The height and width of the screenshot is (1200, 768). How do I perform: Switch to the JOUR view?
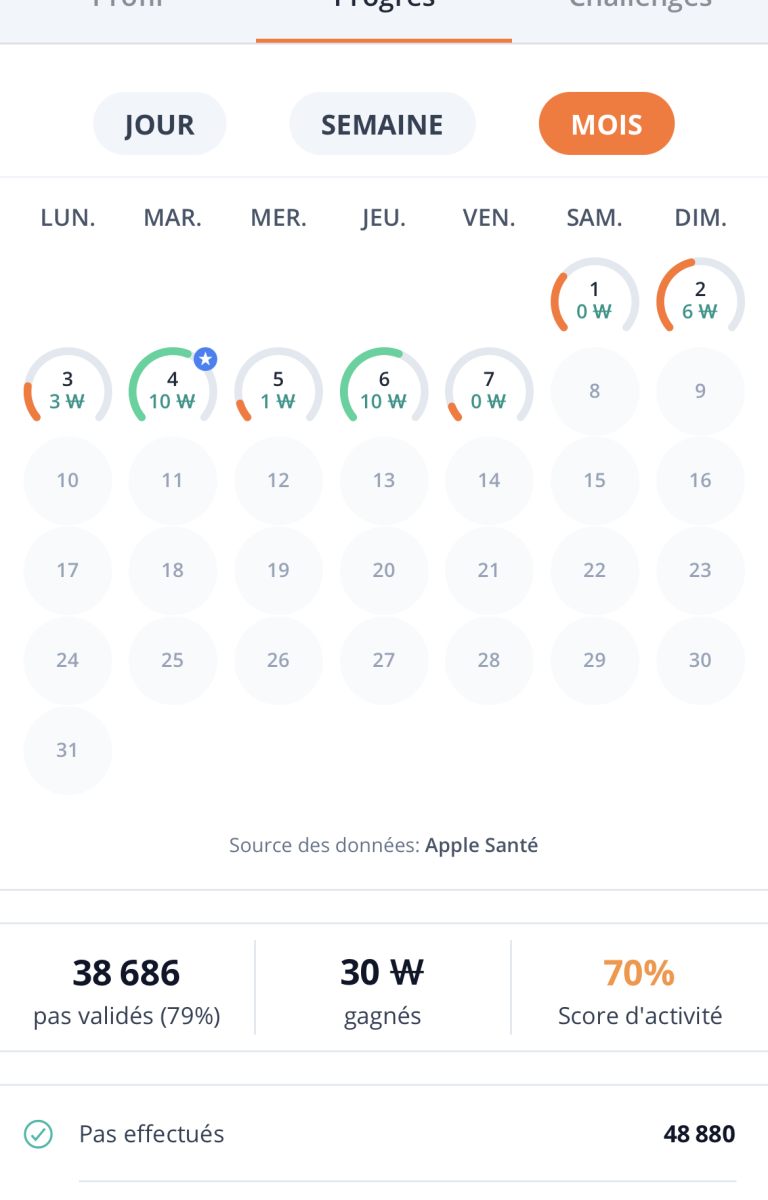[160, 125]
